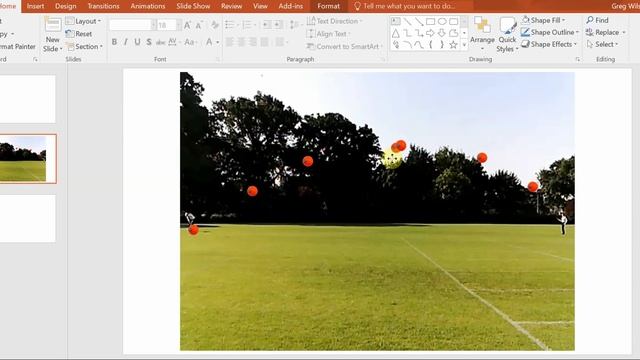Choose the Curve shape
The width and height of the screenshot is (640, 360).
419,45
